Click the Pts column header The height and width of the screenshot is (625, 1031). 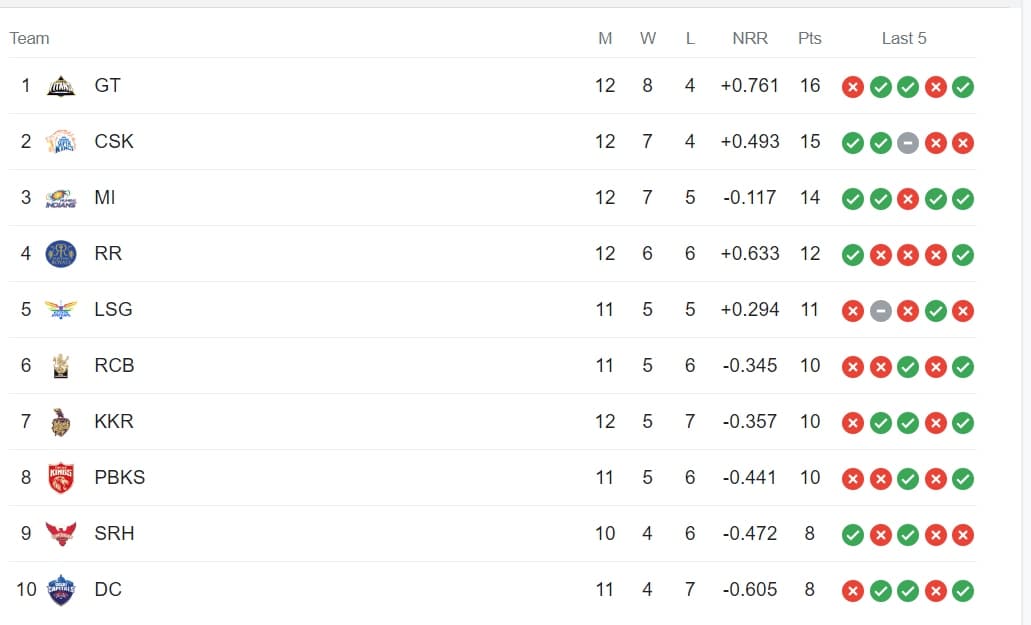coord(810,38)
